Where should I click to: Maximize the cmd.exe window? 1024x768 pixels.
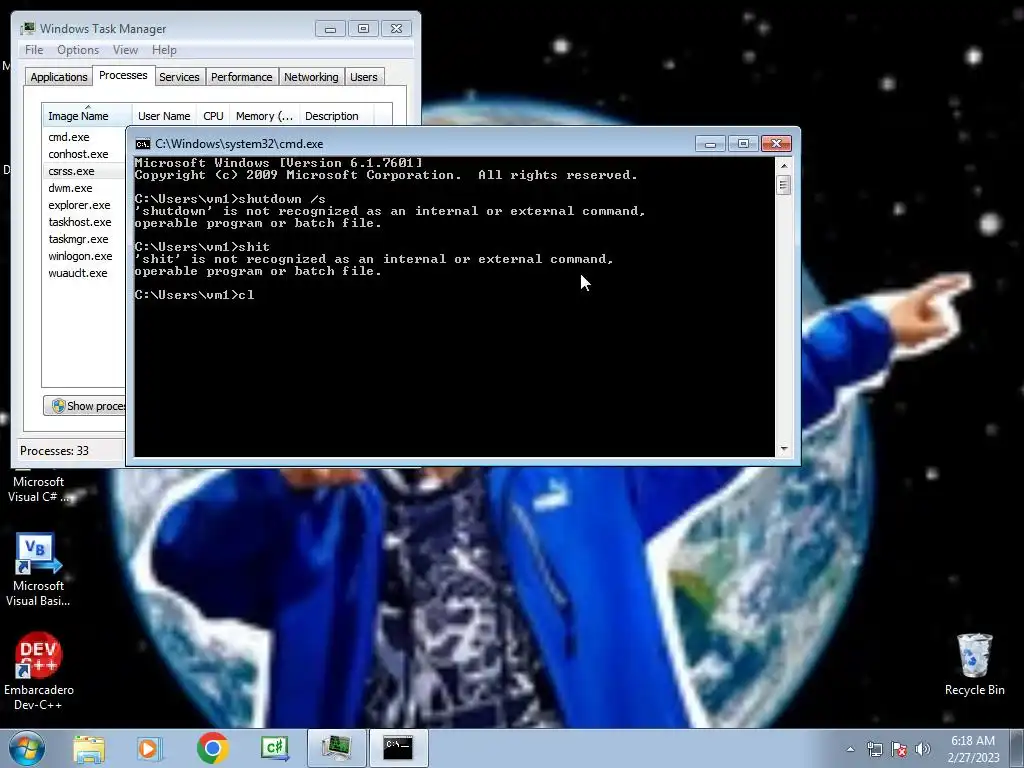coord(743,144)
